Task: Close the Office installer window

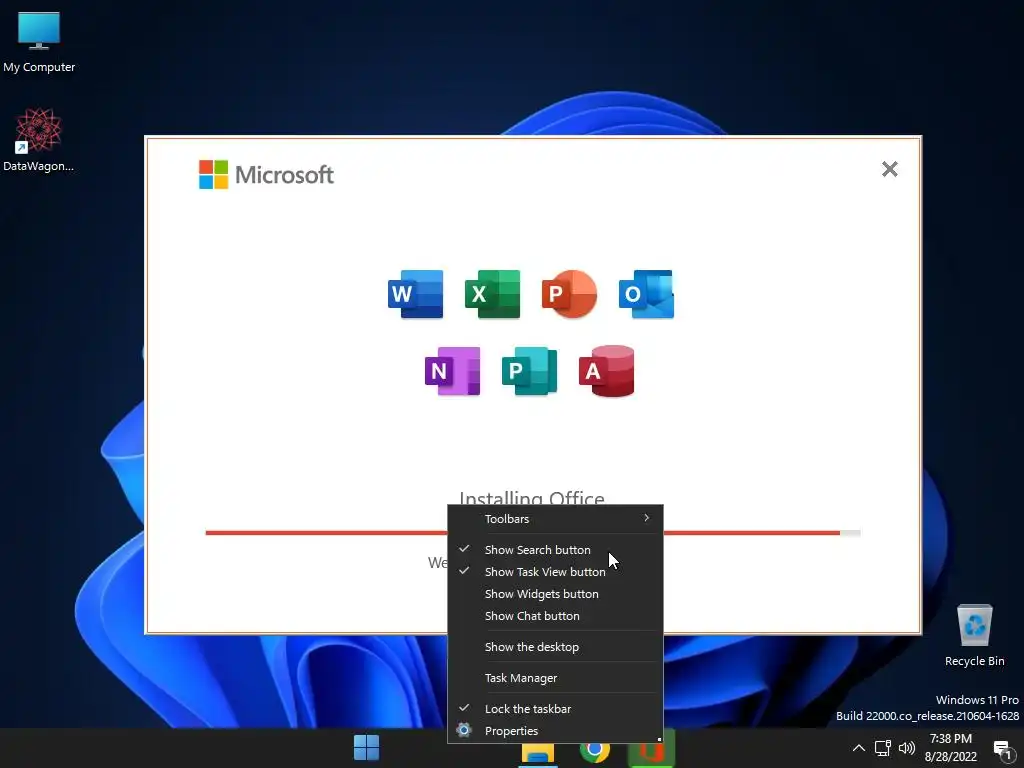Action: (889, 169)
